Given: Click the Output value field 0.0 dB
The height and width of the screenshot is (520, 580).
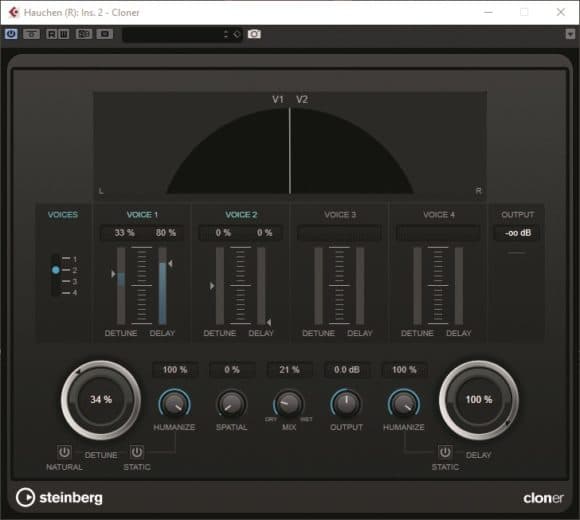Looking at the screenshot, I should [x=347, y=369].
